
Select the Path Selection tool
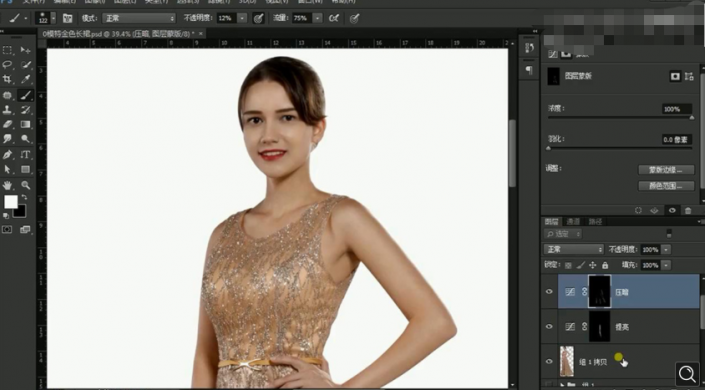[x=8, y=170]
